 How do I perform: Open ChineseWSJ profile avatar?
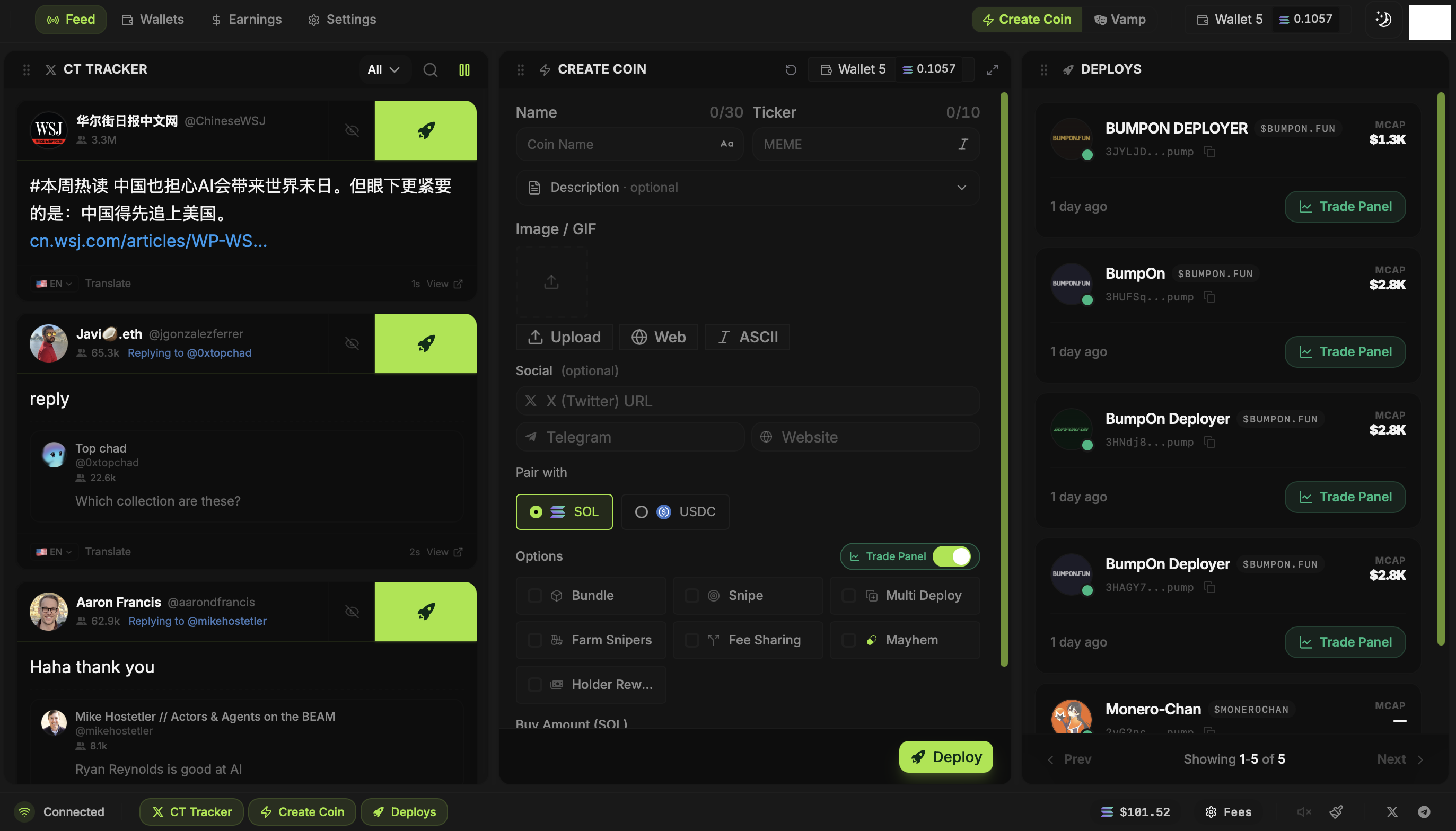(x=49, y=130)
